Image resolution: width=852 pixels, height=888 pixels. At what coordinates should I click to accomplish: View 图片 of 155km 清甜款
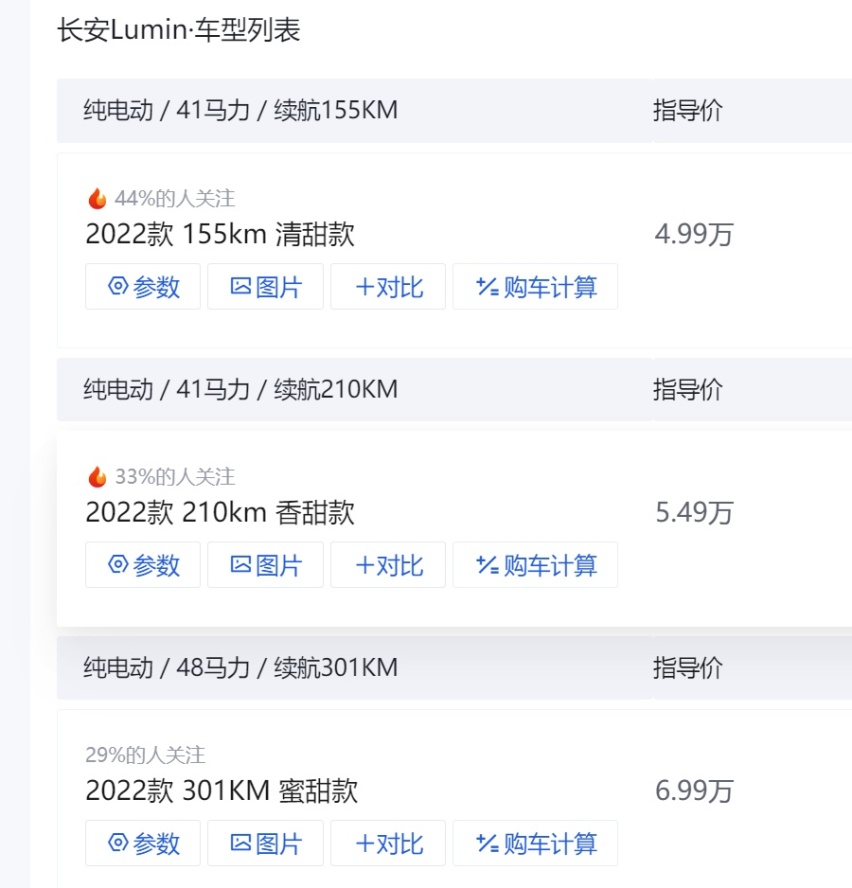266,287
